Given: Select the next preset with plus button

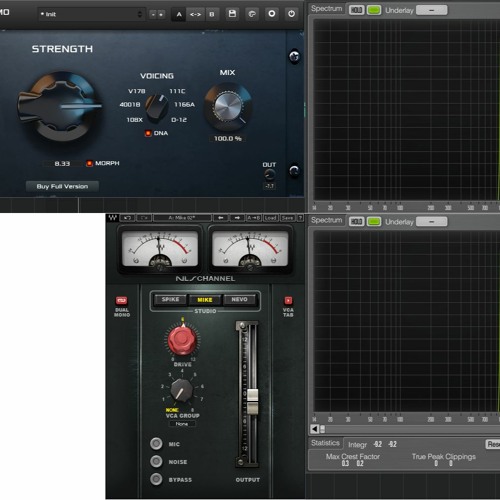Looking at the screenshot, I should click(x=161, y=14).
